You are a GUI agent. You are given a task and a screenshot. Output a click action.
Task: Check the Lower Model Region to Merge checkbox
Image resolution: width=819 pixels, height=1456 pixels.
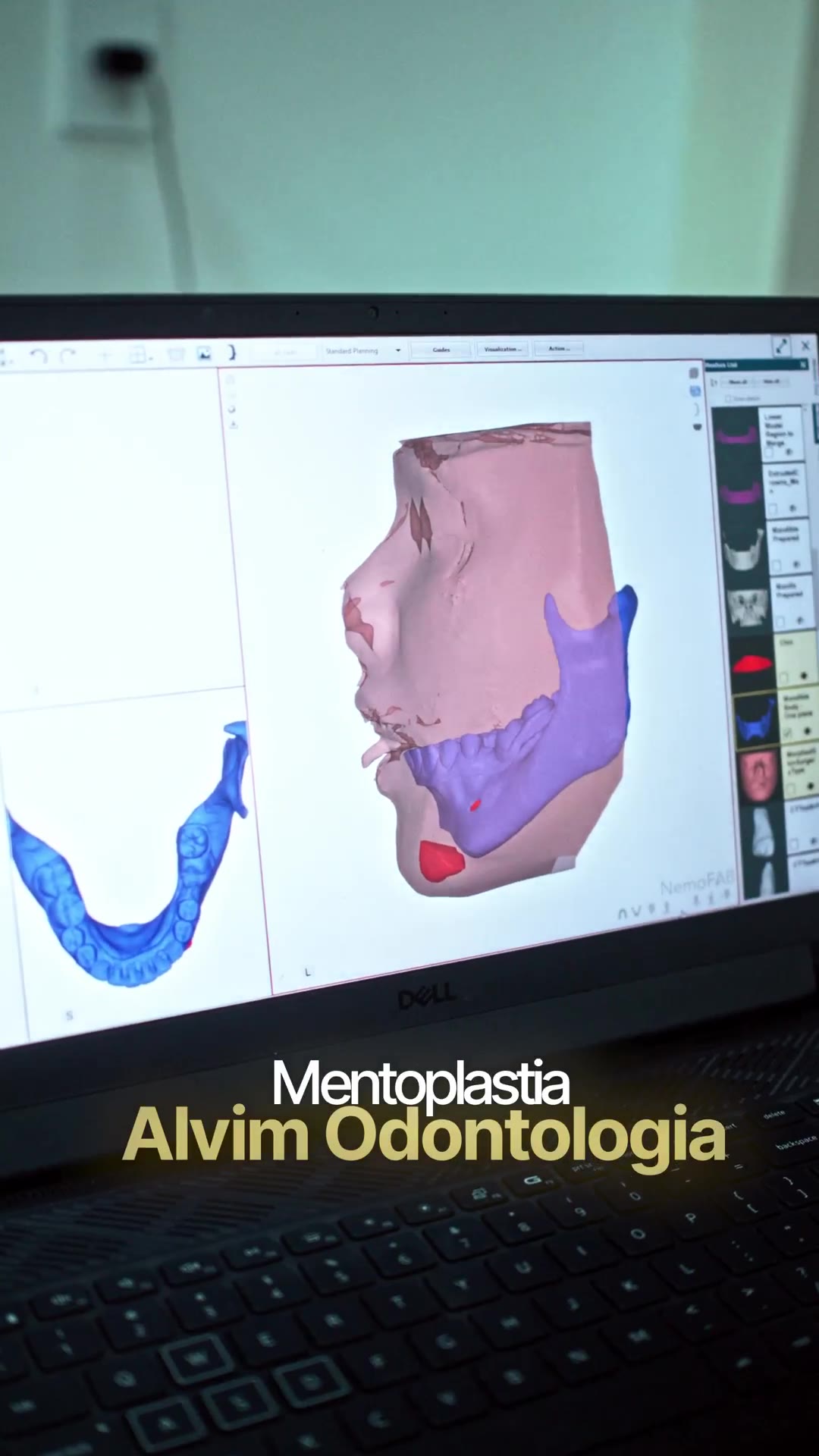pos(769,453)
